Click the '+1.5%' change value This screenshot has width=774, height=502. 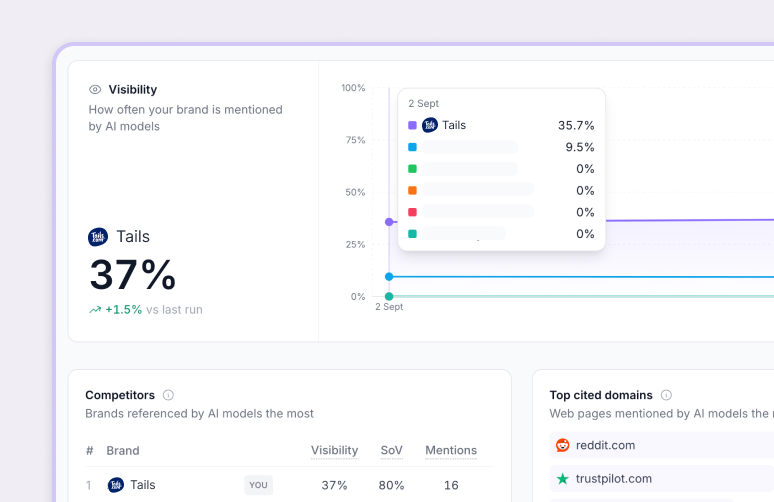[123, 310]
